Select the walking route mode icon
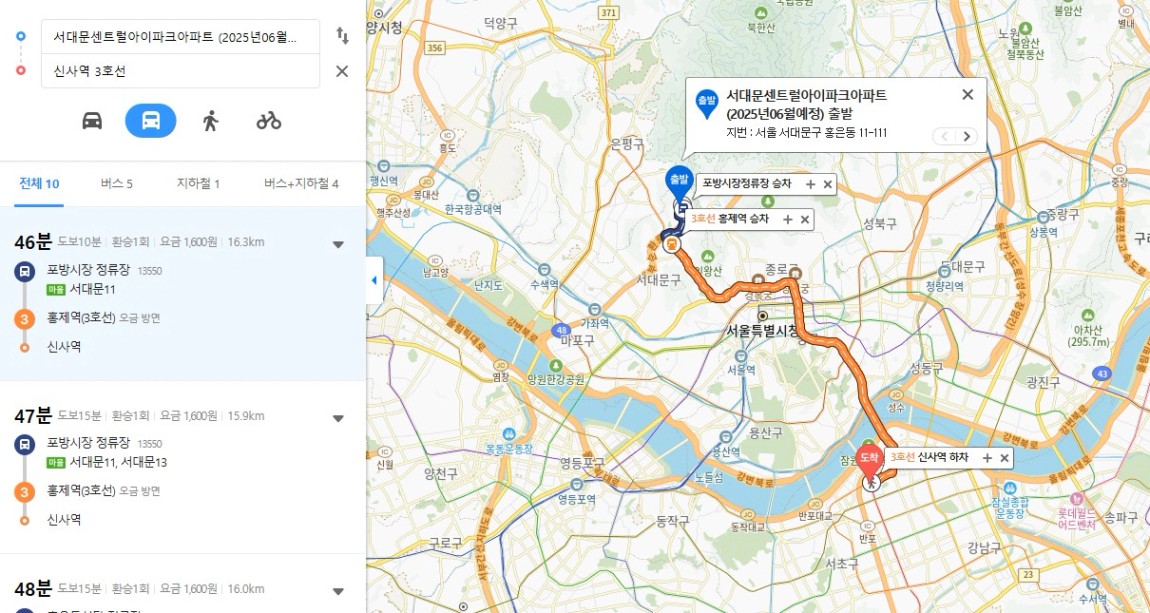 pyautogui.click(x=210, y=121)
